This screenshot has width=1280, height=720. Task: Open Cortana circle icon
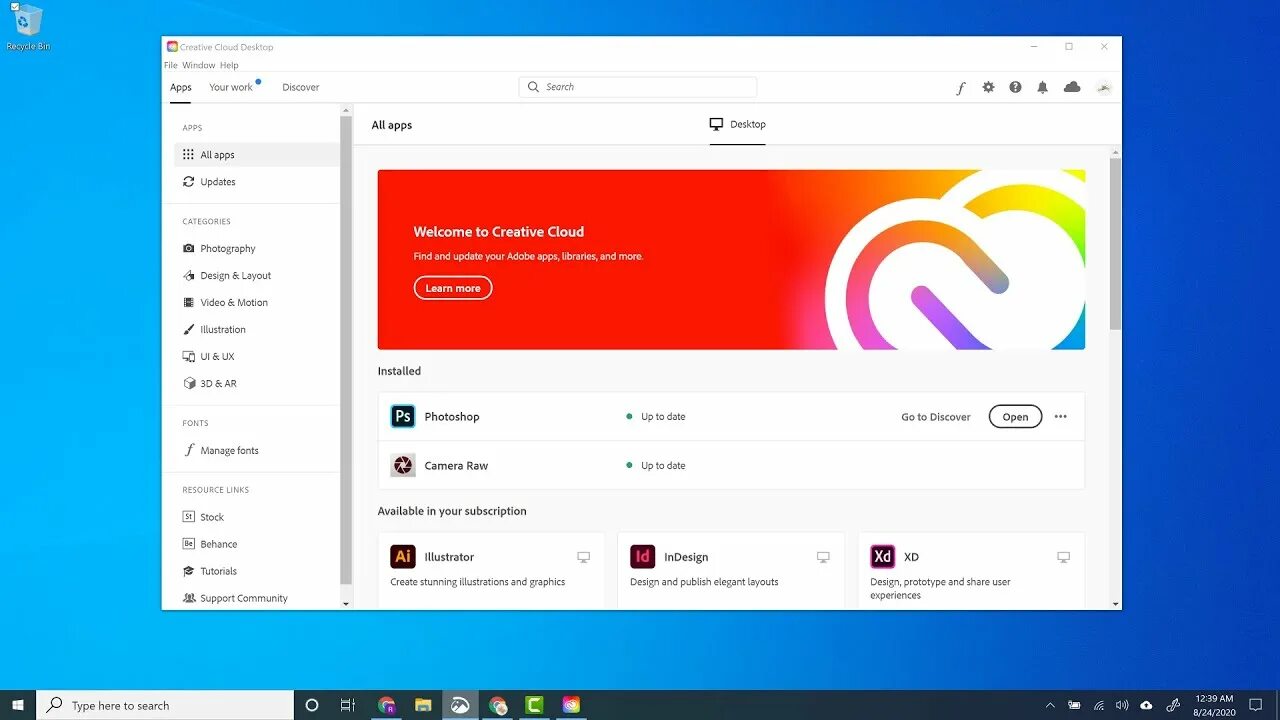pyautogui.click(x=312, y=705)
